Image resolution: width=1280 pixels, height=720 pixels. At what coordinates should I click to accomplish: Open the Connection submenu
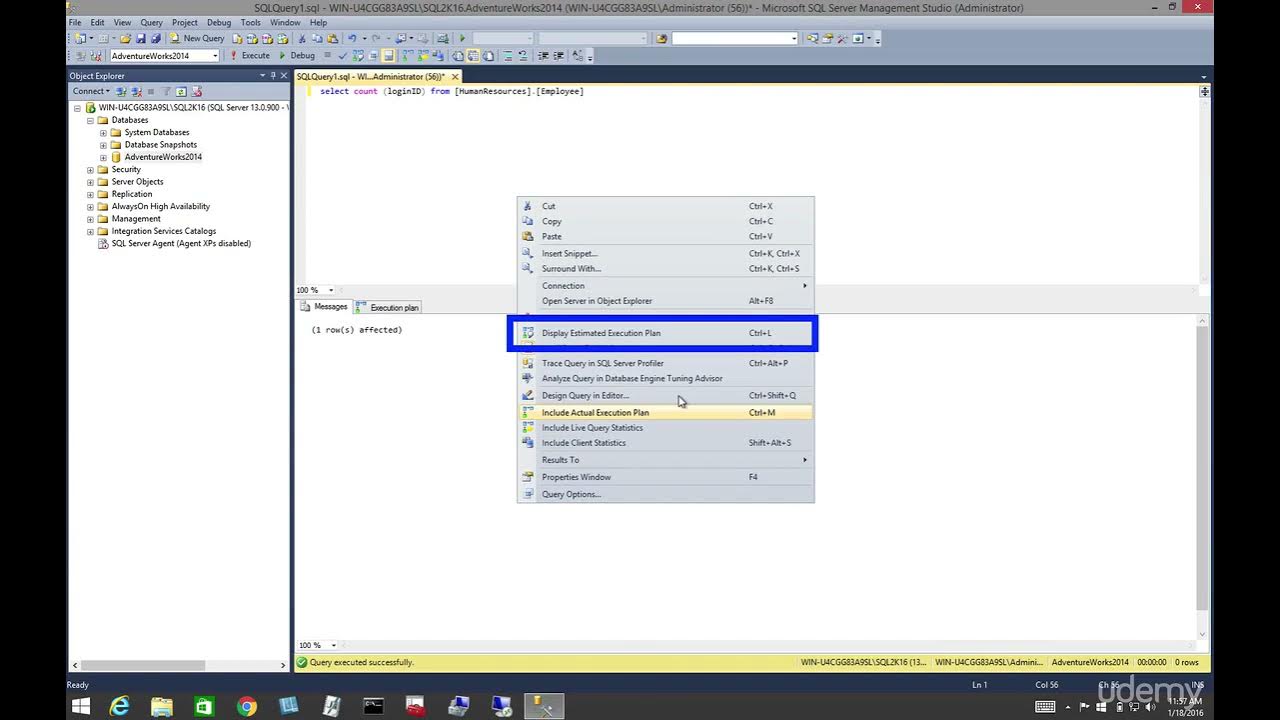pyautogui.click(x=665, y=285)
